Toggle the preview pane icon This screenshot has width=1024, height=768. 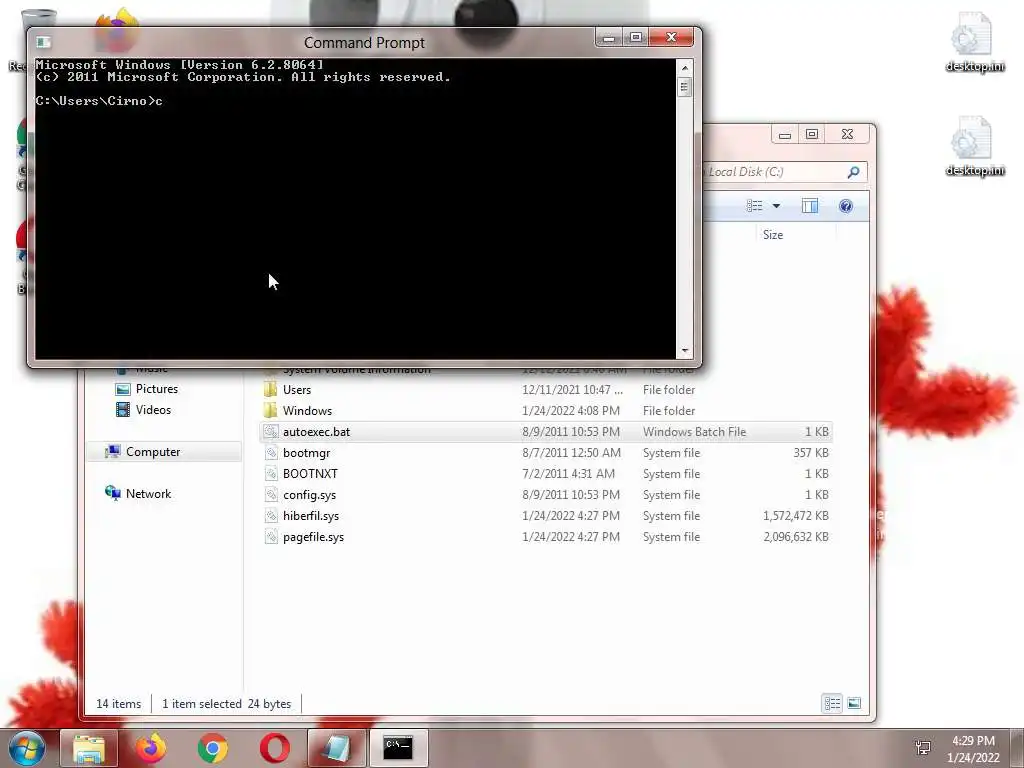tap(810, 206)
